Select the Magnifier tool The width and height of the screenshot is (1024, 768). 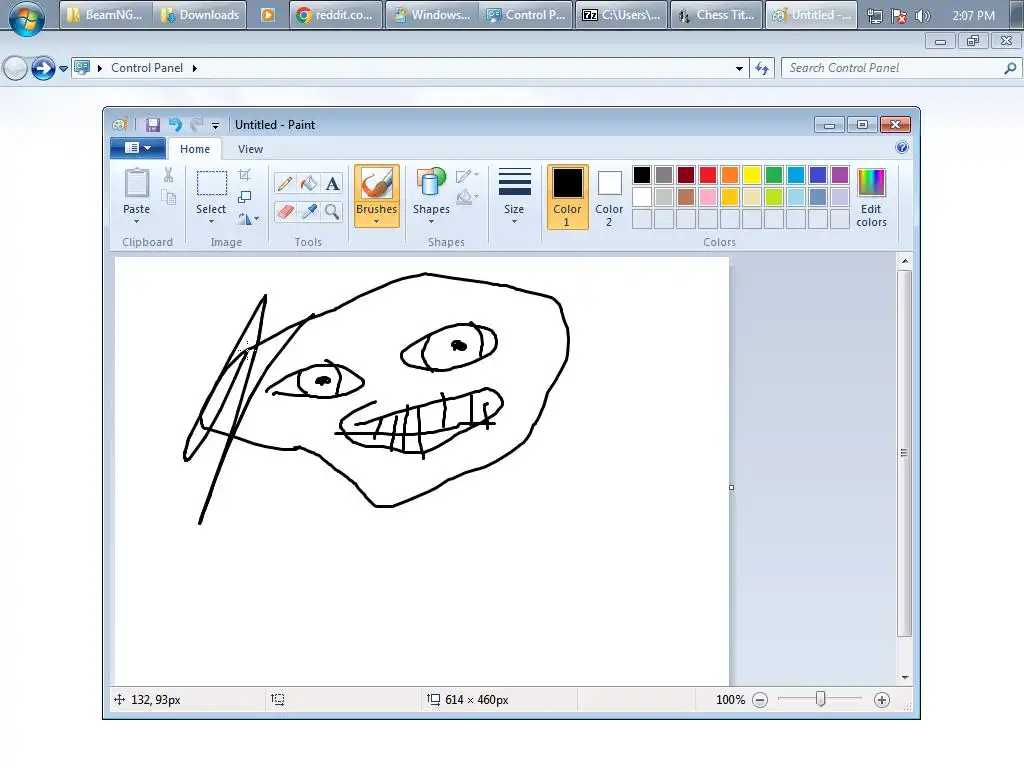pos(332,212)
